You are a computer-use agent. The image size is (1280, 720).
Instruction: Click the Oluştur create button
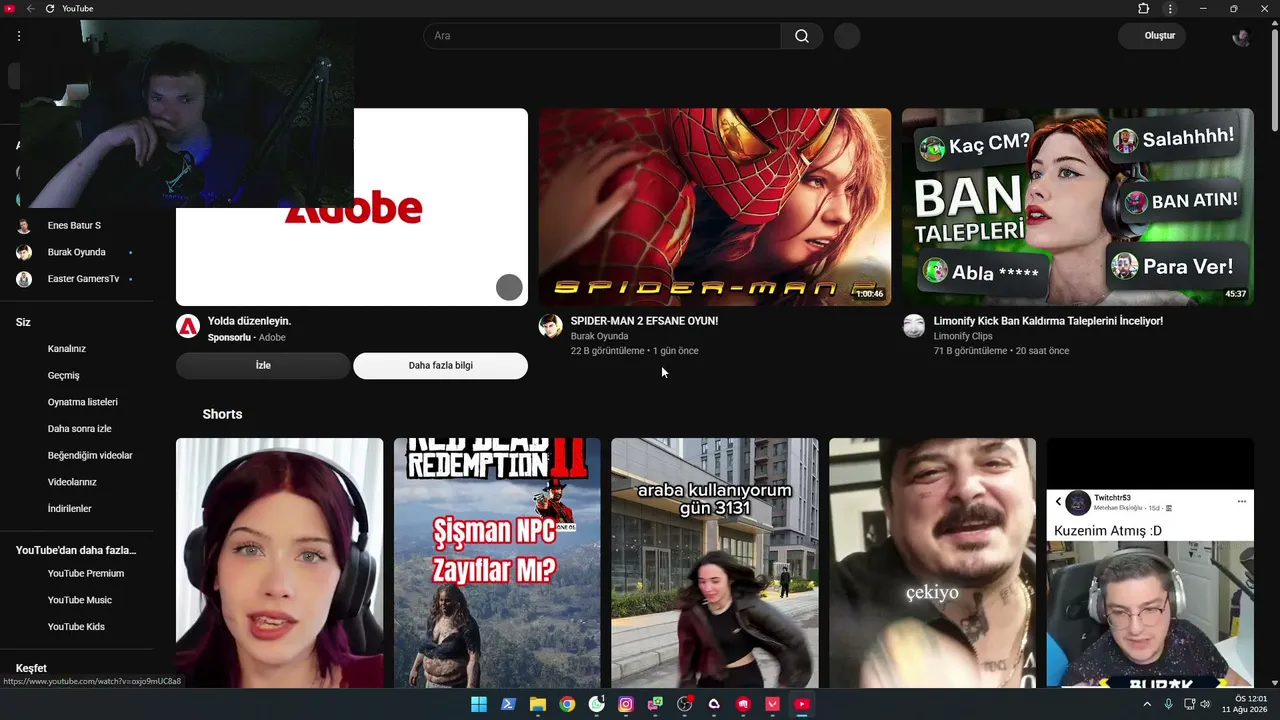pos(1153,36)
